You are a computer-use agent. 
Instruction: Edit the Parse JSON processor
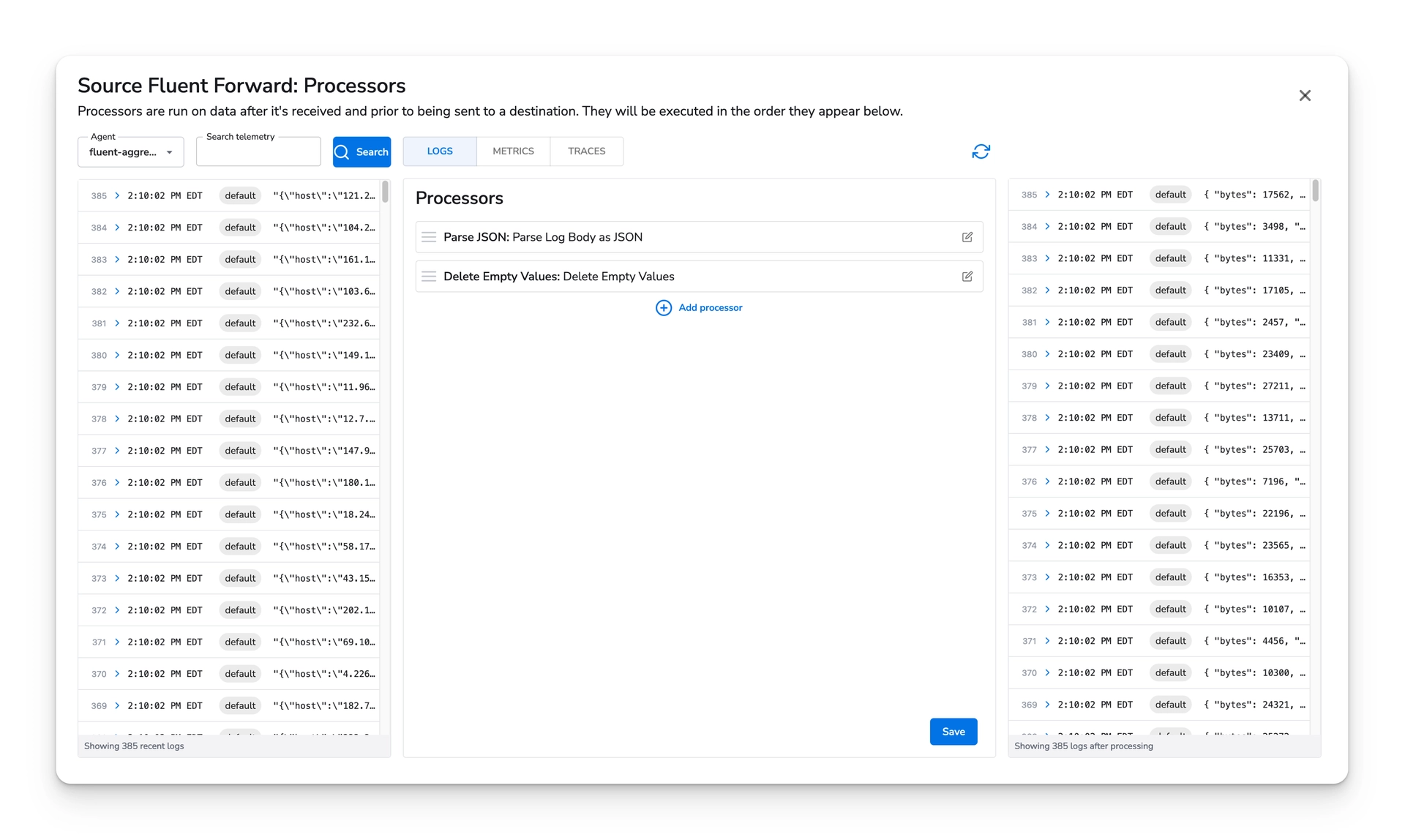(967, 237)
